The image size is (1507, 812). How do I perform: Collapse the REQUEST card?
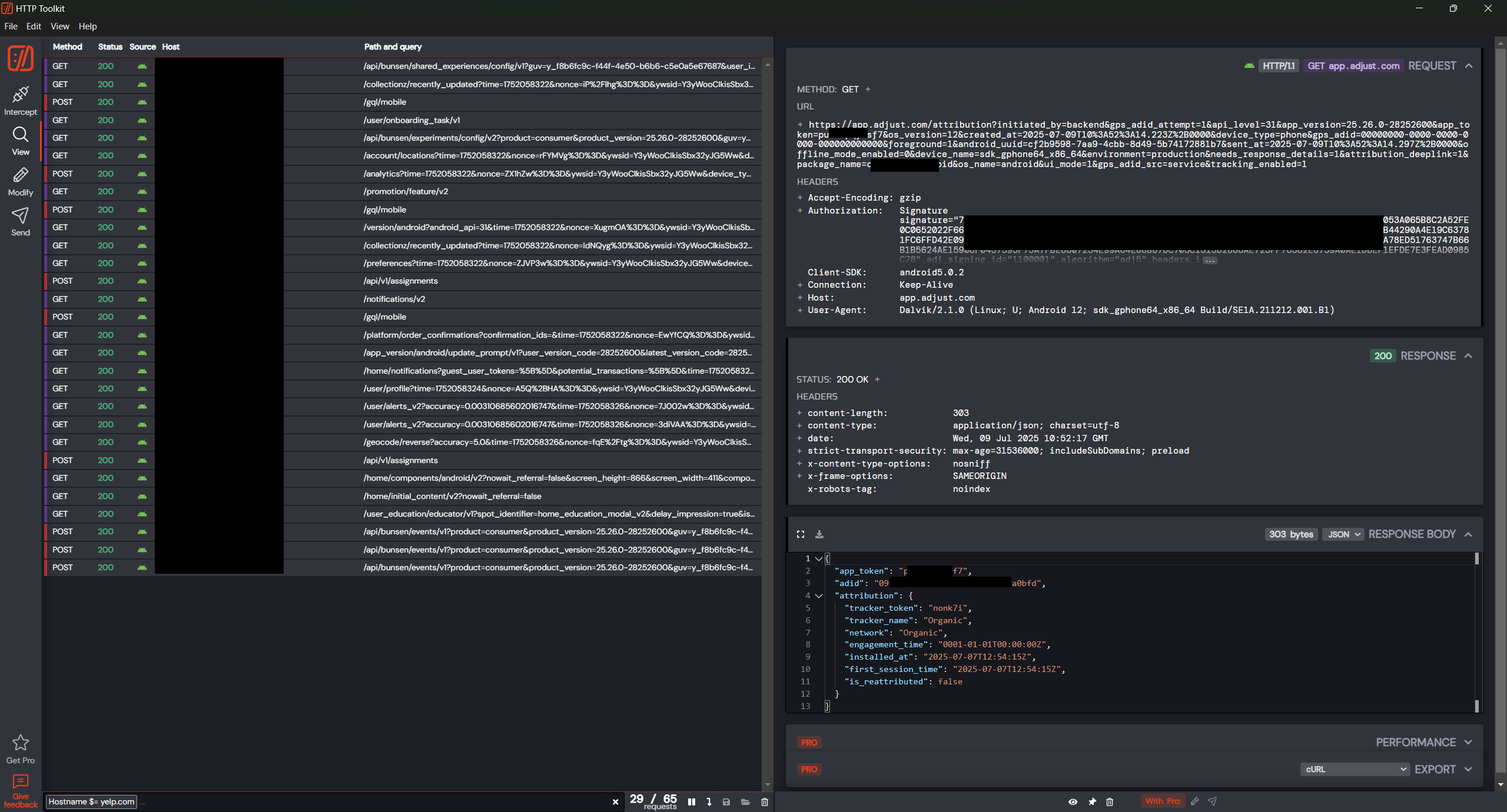(x=1469, y=66)
